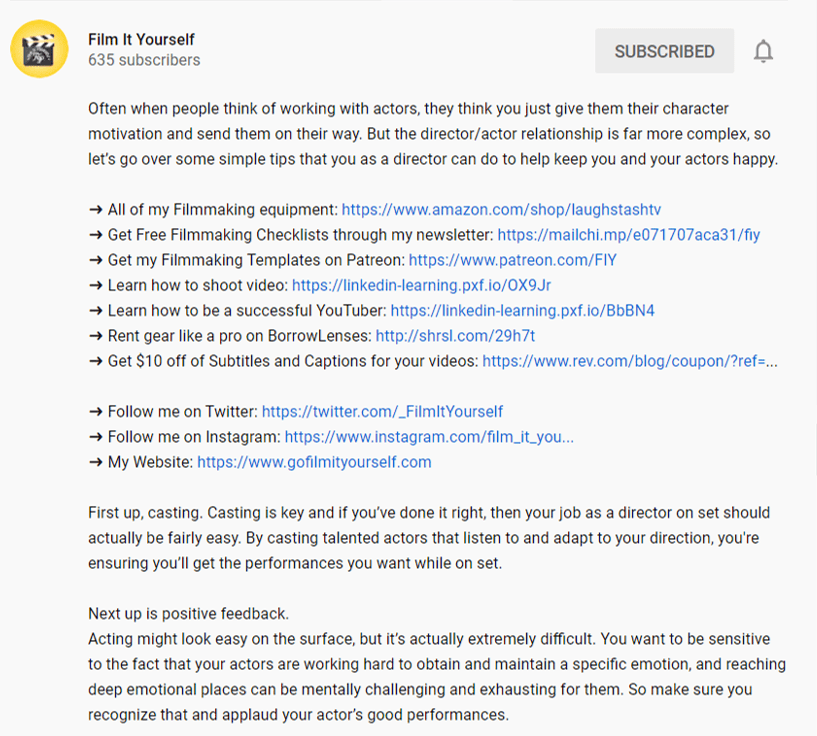Open the Mailchimp newsletter link
Image resolution: width=817 pixels, height=736 pixels.
[628, 235]
